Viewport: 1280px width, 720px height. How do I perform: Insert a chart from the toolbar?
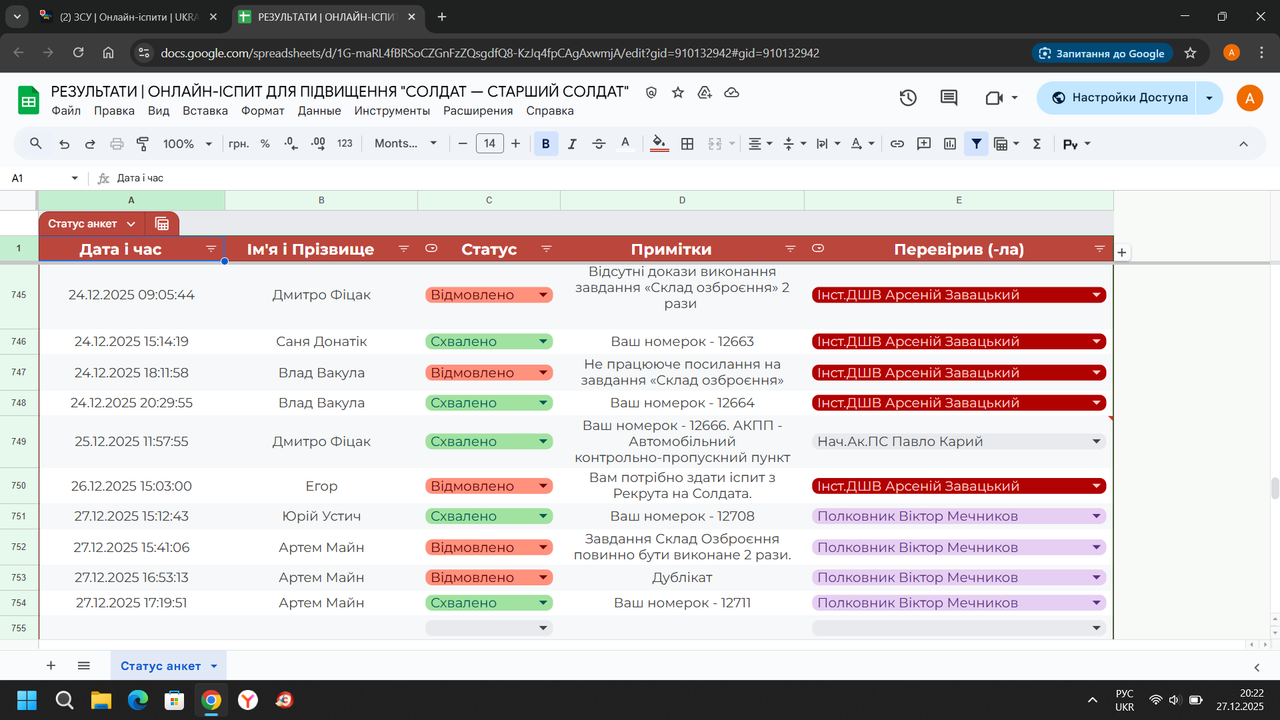point(950,144)
